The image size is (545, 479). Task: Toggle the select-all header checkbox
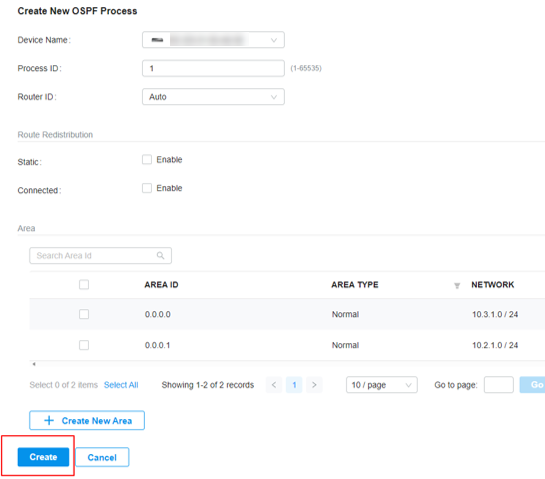84,285
